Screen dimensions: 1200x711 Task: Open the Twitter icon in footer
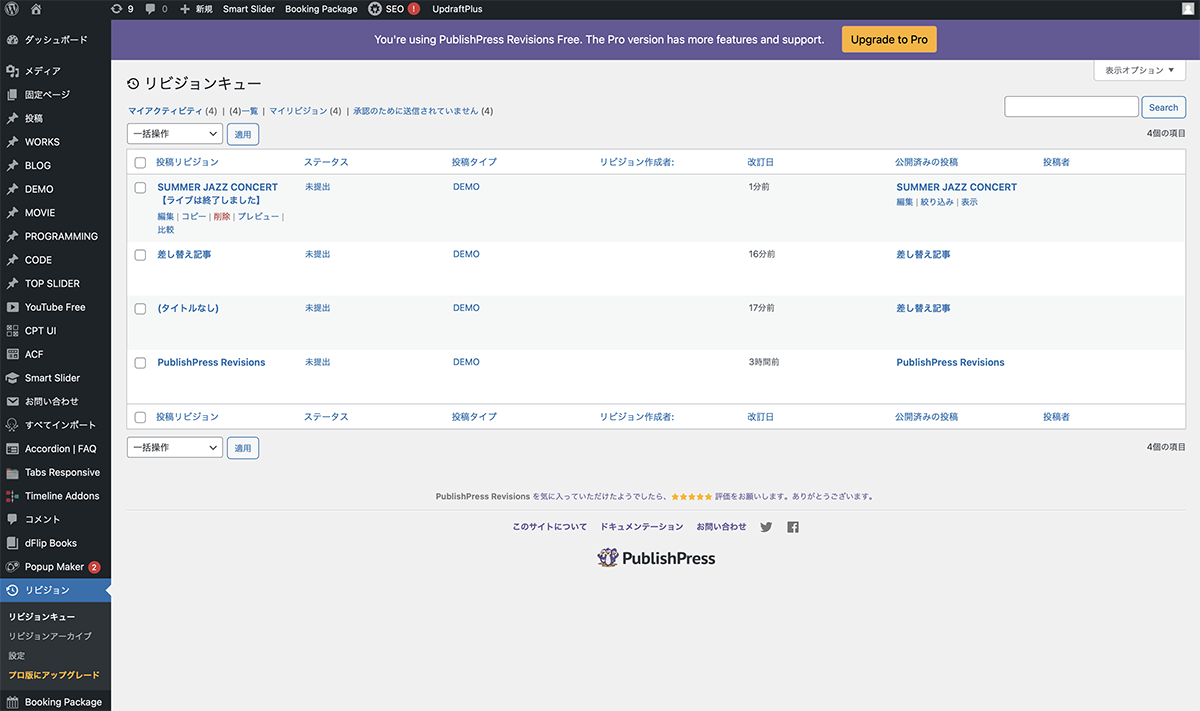click(766, 527)
